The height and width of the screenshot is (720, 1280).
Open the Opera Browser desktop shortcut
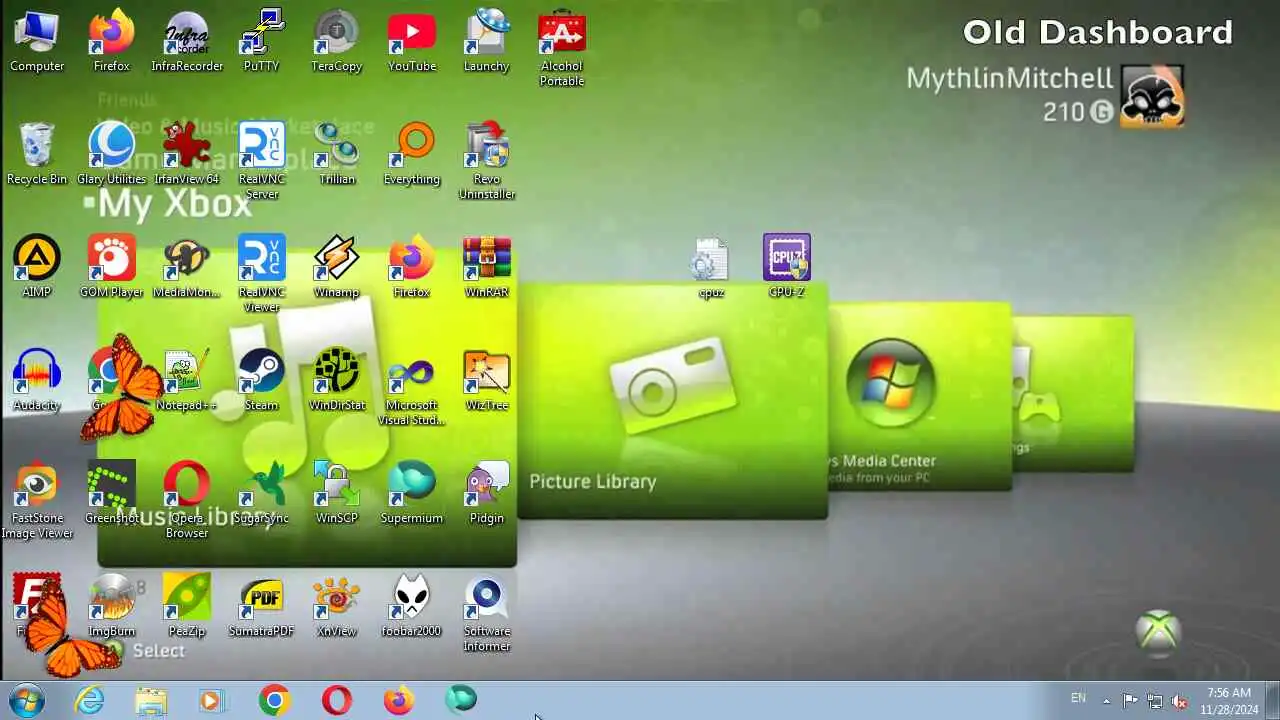187,500
